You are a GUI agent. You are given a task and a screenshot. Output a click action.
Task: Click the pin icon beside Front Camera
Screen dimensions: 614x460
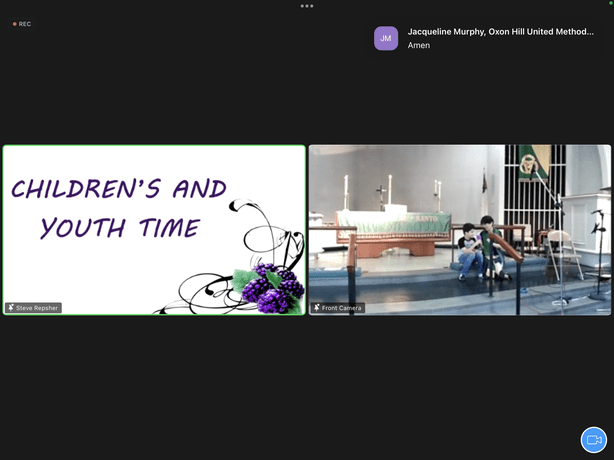317,308
